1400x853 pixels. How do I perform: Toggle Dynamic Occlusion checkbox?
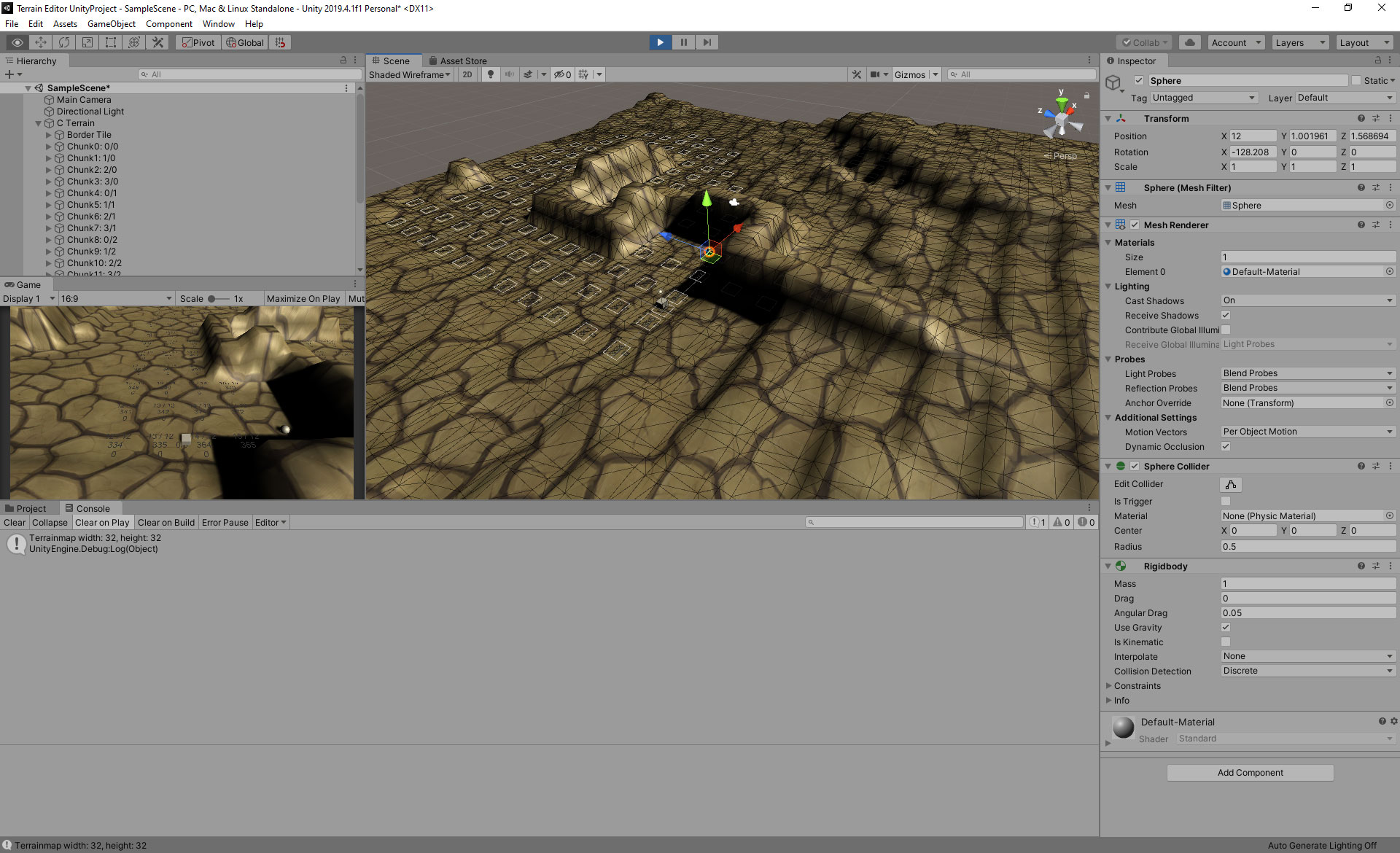click(x=1226, y=446)
